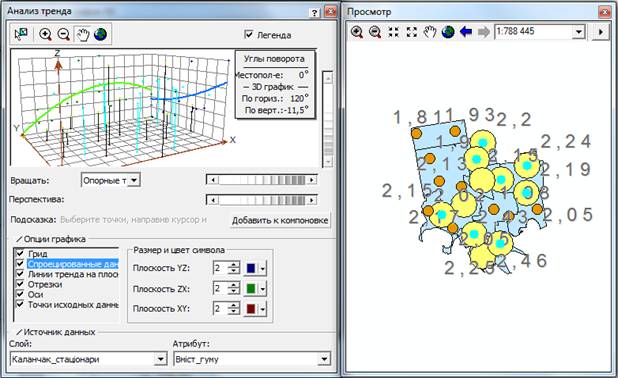This screenshot has width=618, height=378.
Task: Click the blue YZ plane color swatch
Action: coord(251,268)
